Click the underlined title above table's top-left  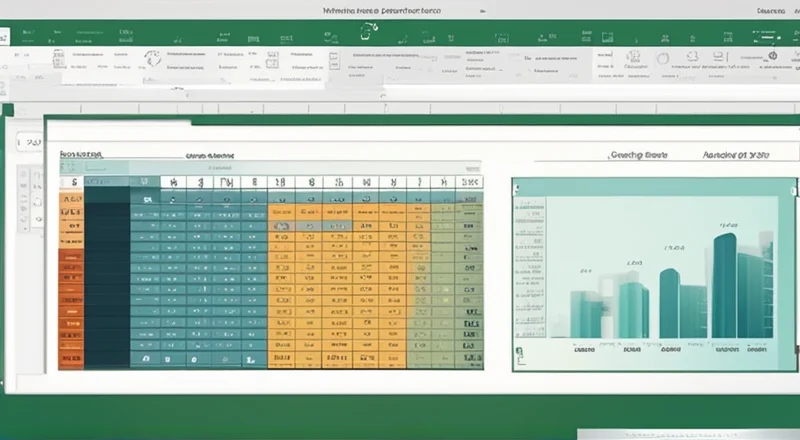click(81, 156)
